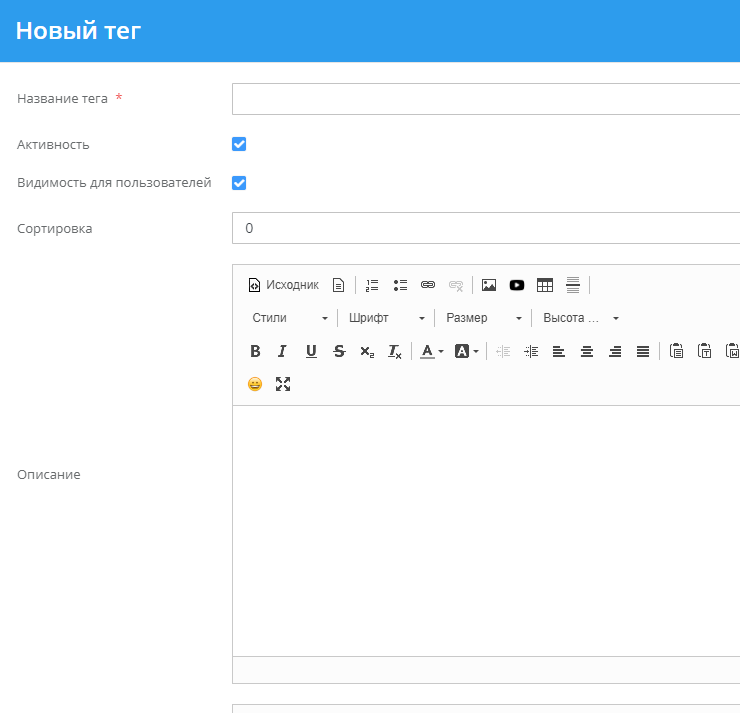Click the YouTube video embed icon
Image resolution: width=740 pixels, height=713 pixels.
(x=517, y=285)
